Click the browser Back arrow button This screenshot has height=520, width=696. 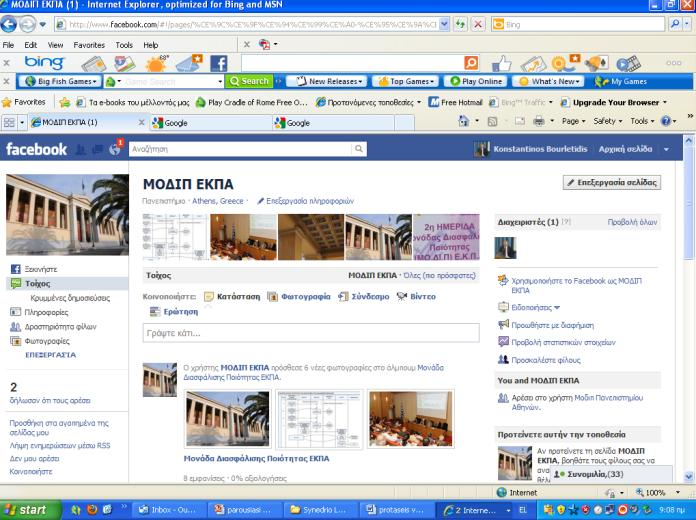pos(8,24)
